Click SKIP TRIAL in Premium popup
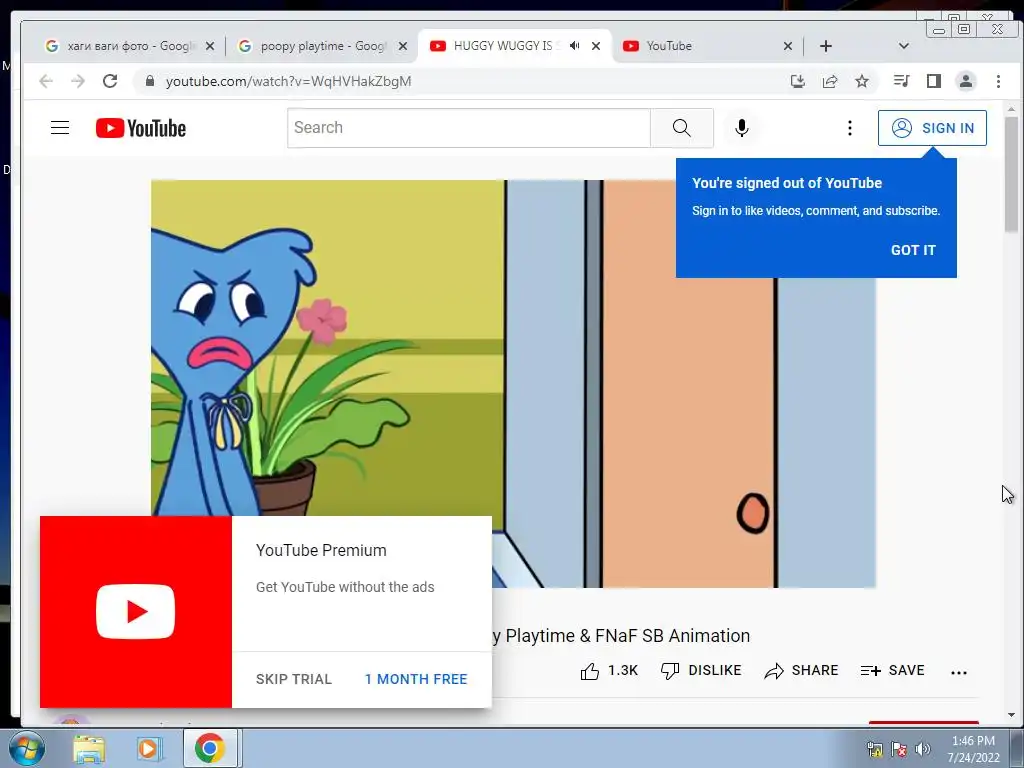Screen dimensions: 1024x768 coord(294,679)
